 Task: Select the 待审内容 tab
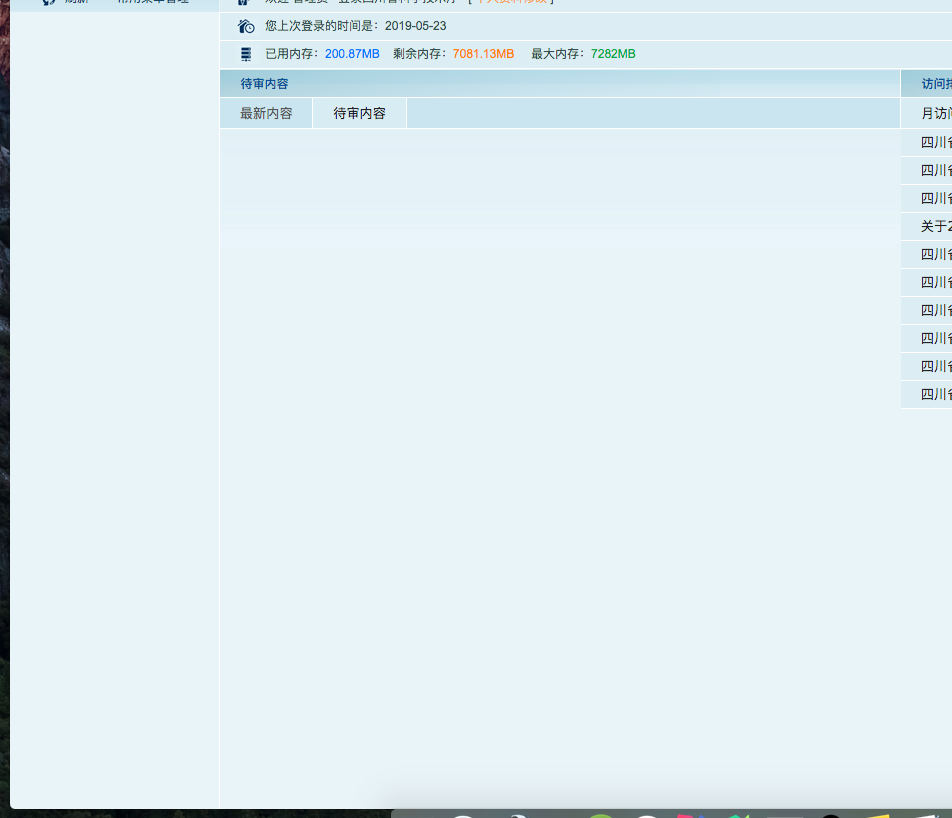coord(359,114)
